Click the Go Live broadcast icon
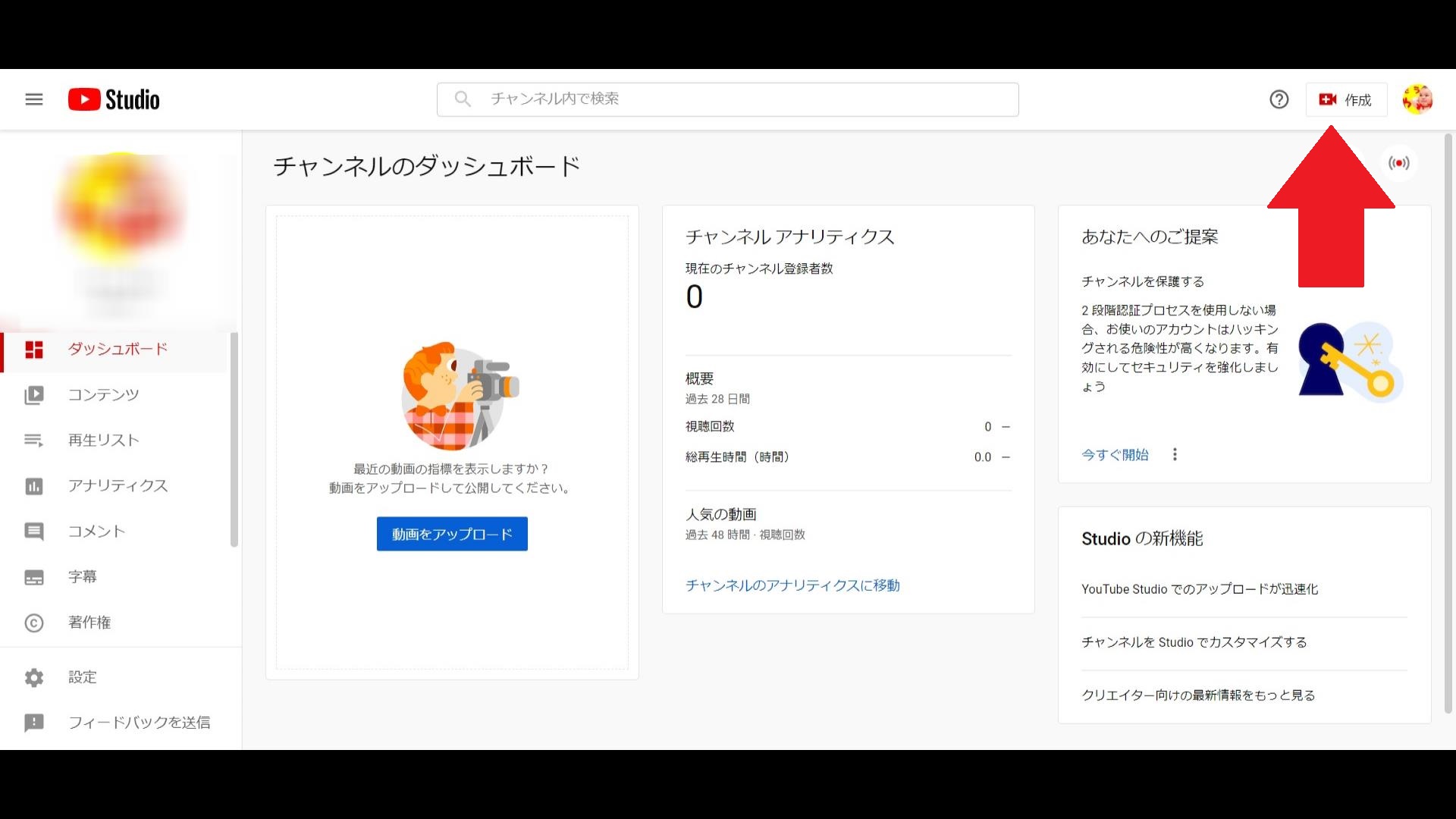The height and width of the screenshot is (819, 1456). pyautogui.click(x=1399, y=163)
